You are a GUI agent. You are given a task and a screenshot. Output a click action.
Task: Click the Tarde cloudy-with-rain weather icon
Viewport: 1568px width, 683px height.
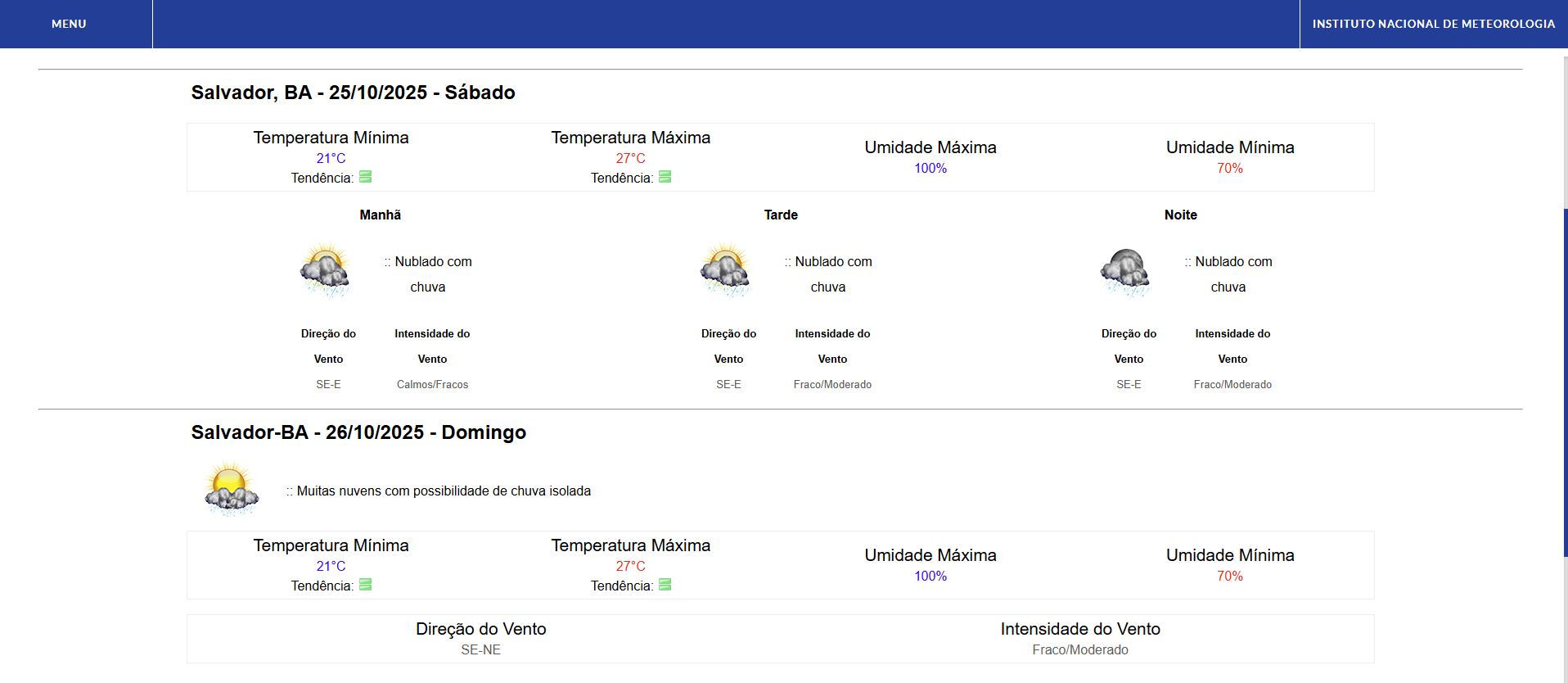[726, 270]
